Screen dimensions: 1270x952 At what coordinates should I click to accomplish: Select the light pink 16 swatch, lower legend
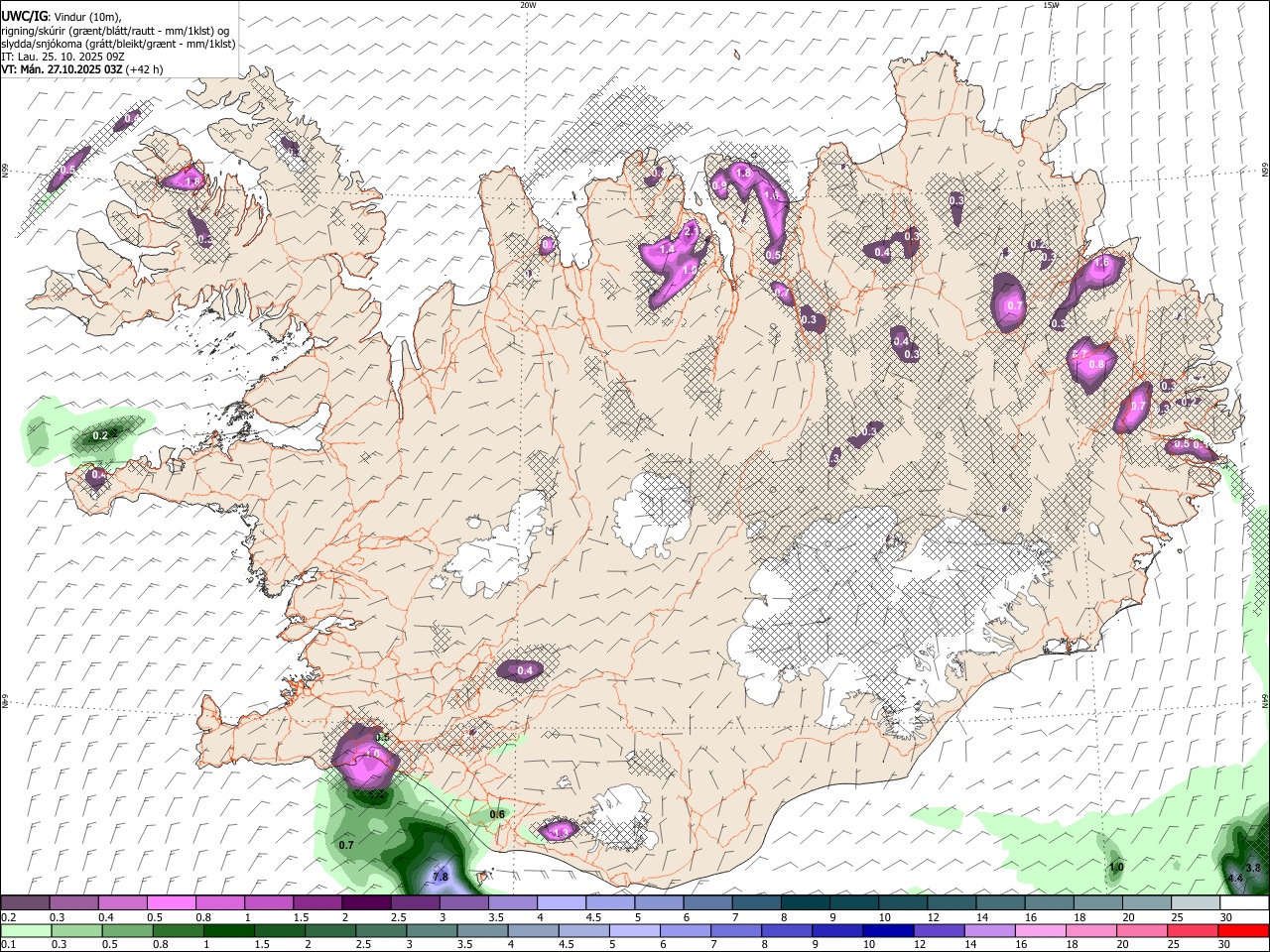pos(1039,930)
